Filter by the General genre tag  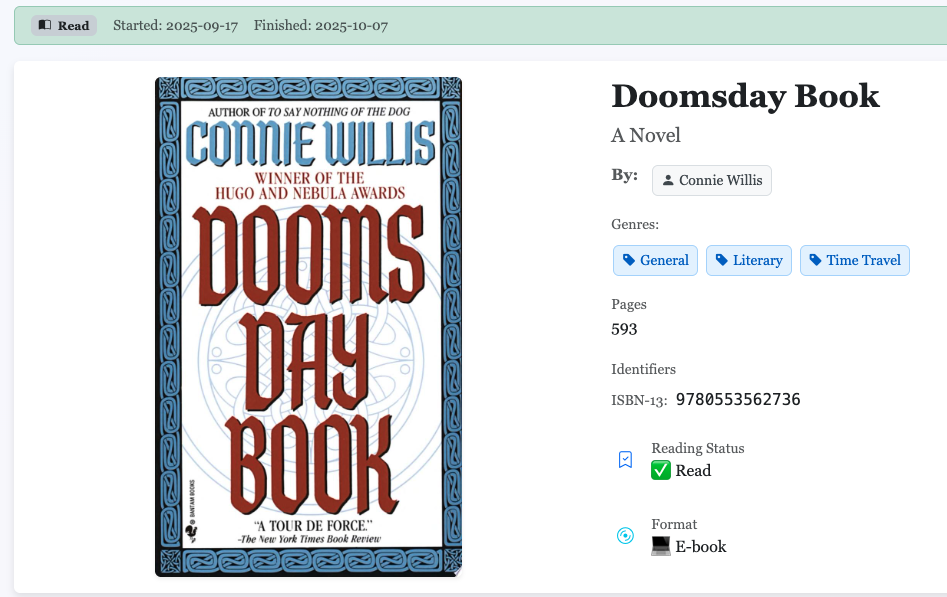(x=655, y=260)
